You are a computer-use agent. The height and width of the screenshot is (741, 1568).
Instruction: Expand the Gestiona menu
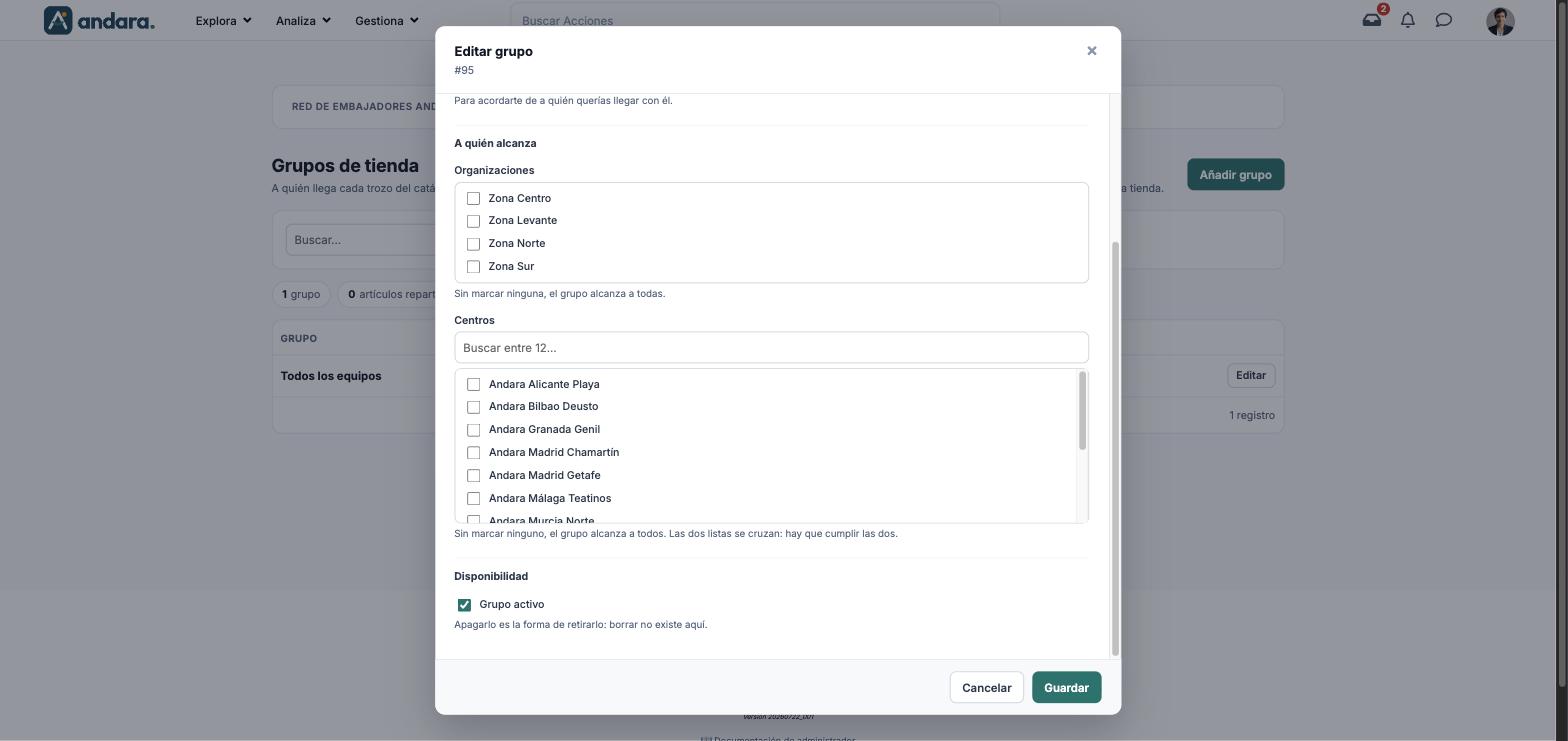pos(387,20)
